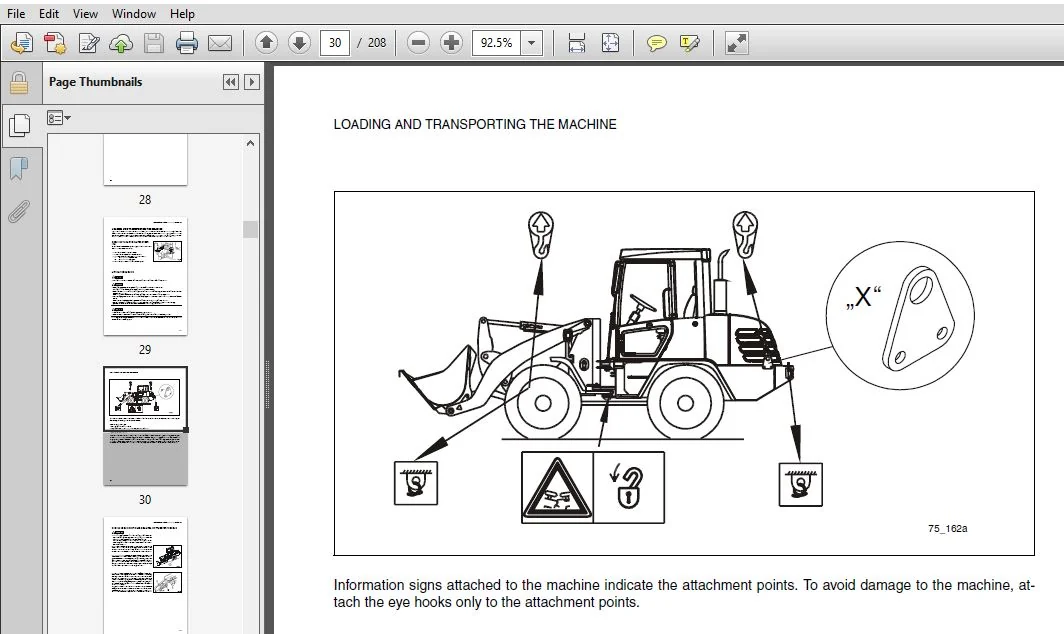
Task: Go to next page with down arrow
Action: [x=299, y=43]
